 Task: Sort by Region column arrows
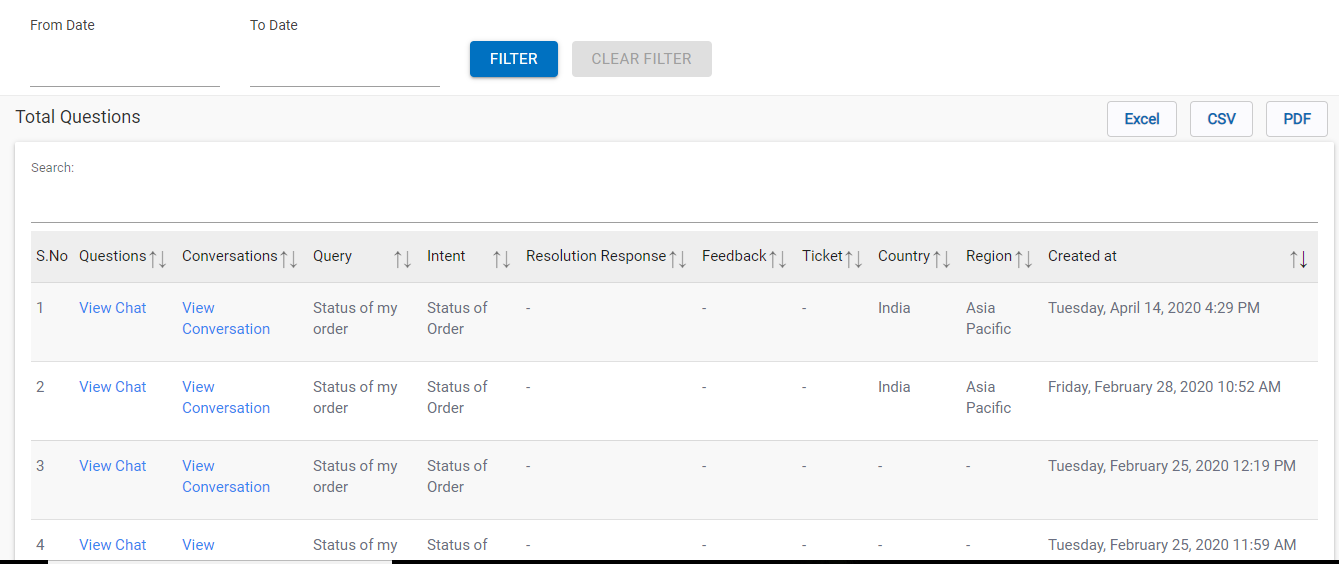[x=1024, y=259]
